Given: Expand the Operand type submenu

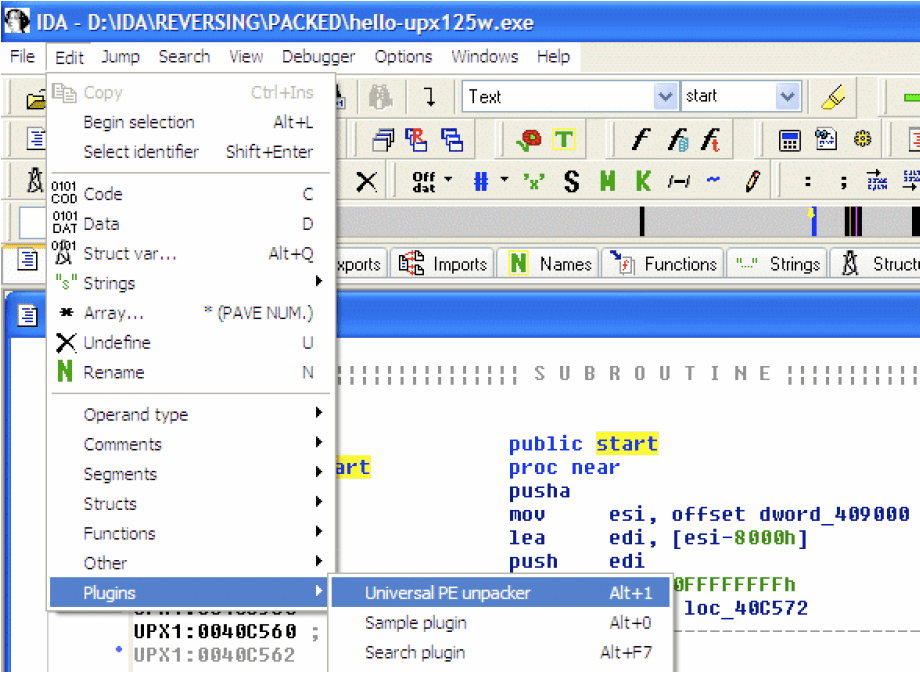Looking at the screenshot, I should (191, 415).
